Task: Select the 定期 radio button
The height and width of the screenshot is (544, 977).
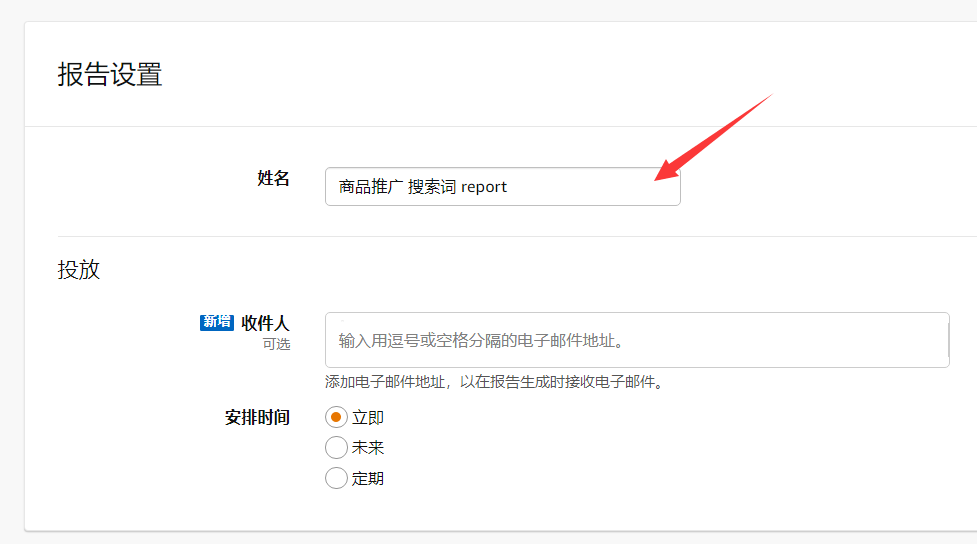Action: (x=336, y=478)
